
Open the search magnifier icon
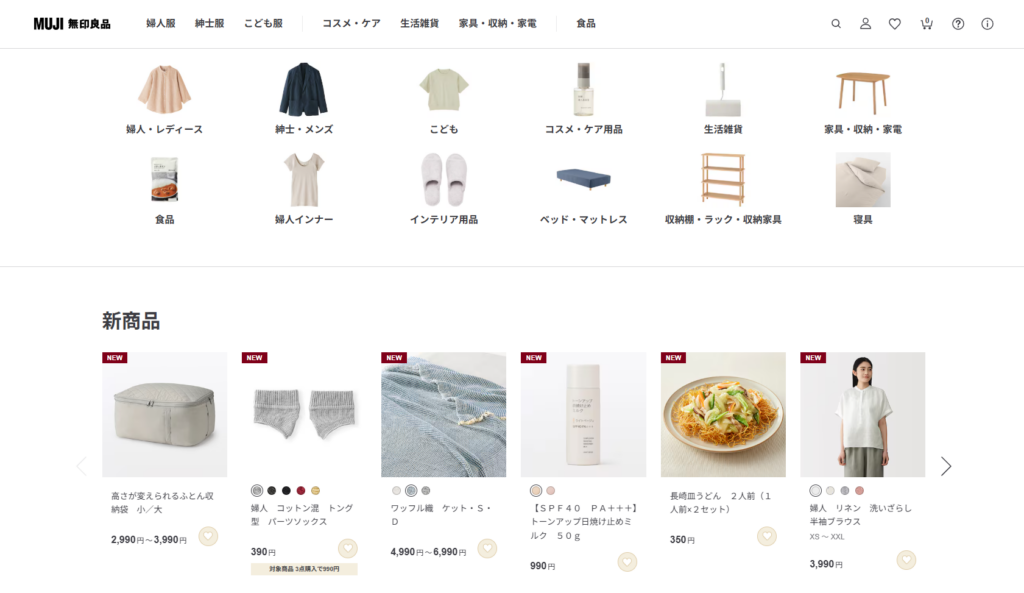click(x=835, y=24)
